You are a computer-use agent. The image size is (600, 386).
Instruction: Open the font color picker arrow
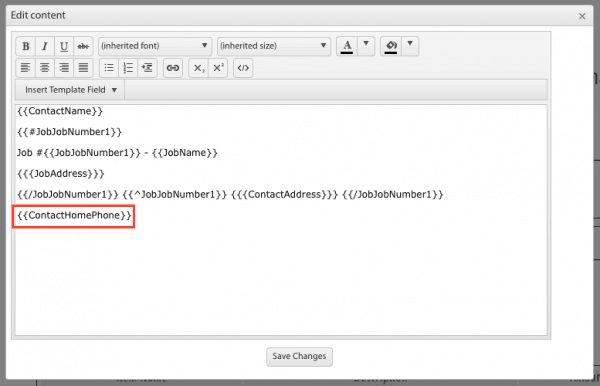click(x=366, y=46)
